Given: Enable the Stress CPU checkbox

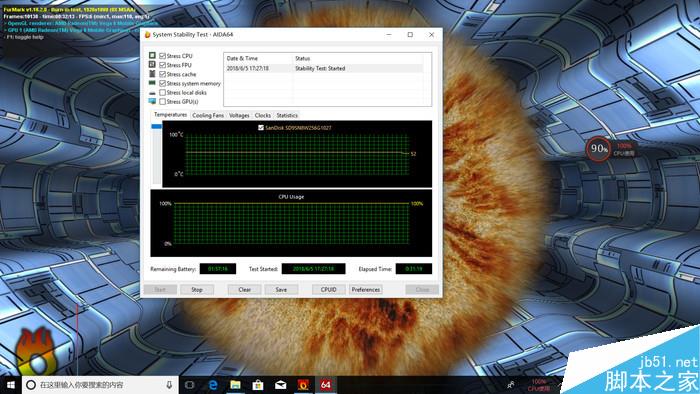Looking at the screenshot, I should pyautogui.click(x=162, y=56).
